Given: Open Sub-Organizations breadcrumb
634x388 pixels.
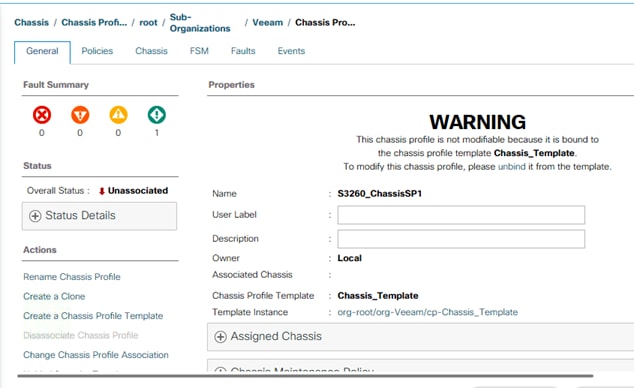Looking at the screenshot, I should coord(200,23).
